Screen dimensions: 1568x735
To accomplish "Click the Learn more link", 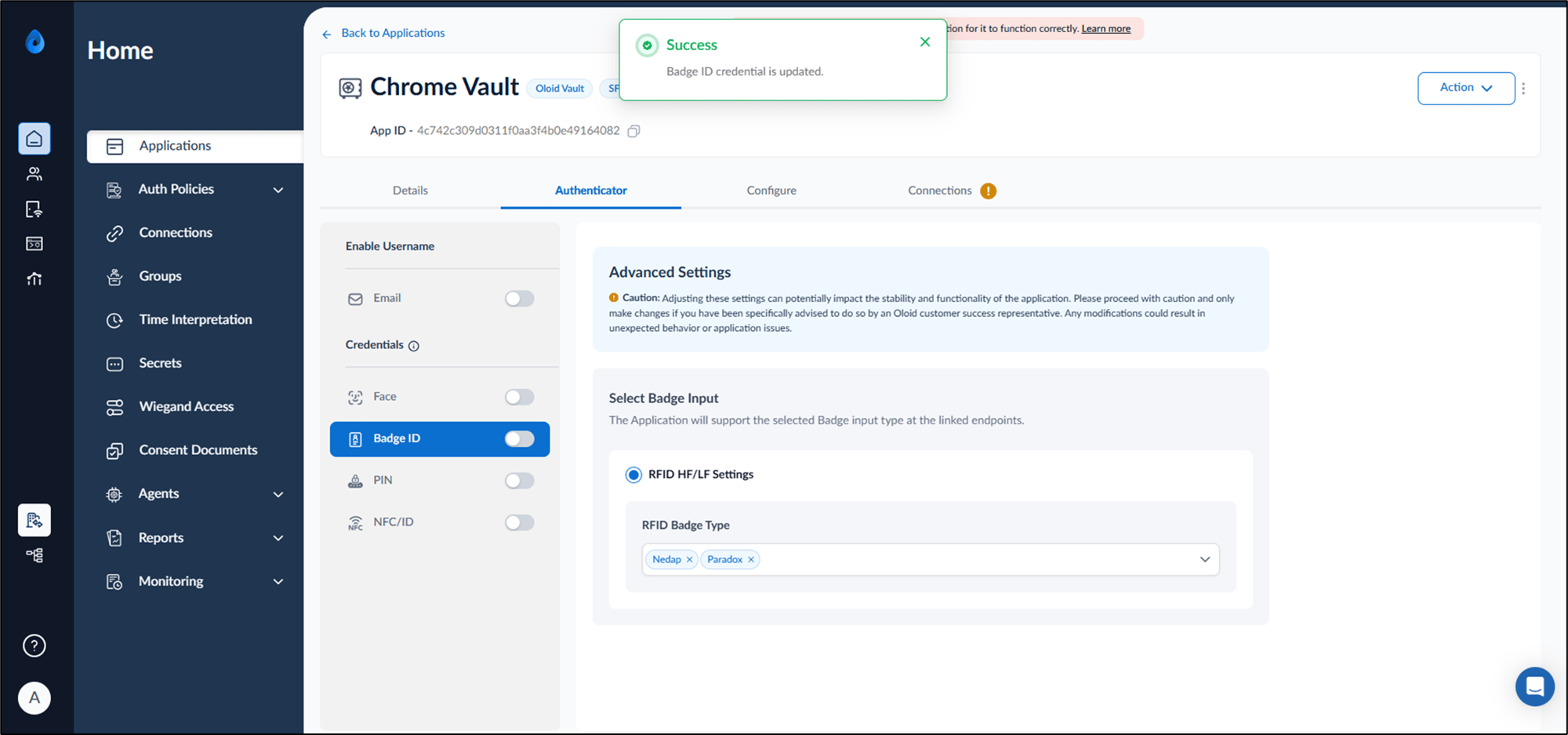I will pyautogui.click(x=1105, y=29).
